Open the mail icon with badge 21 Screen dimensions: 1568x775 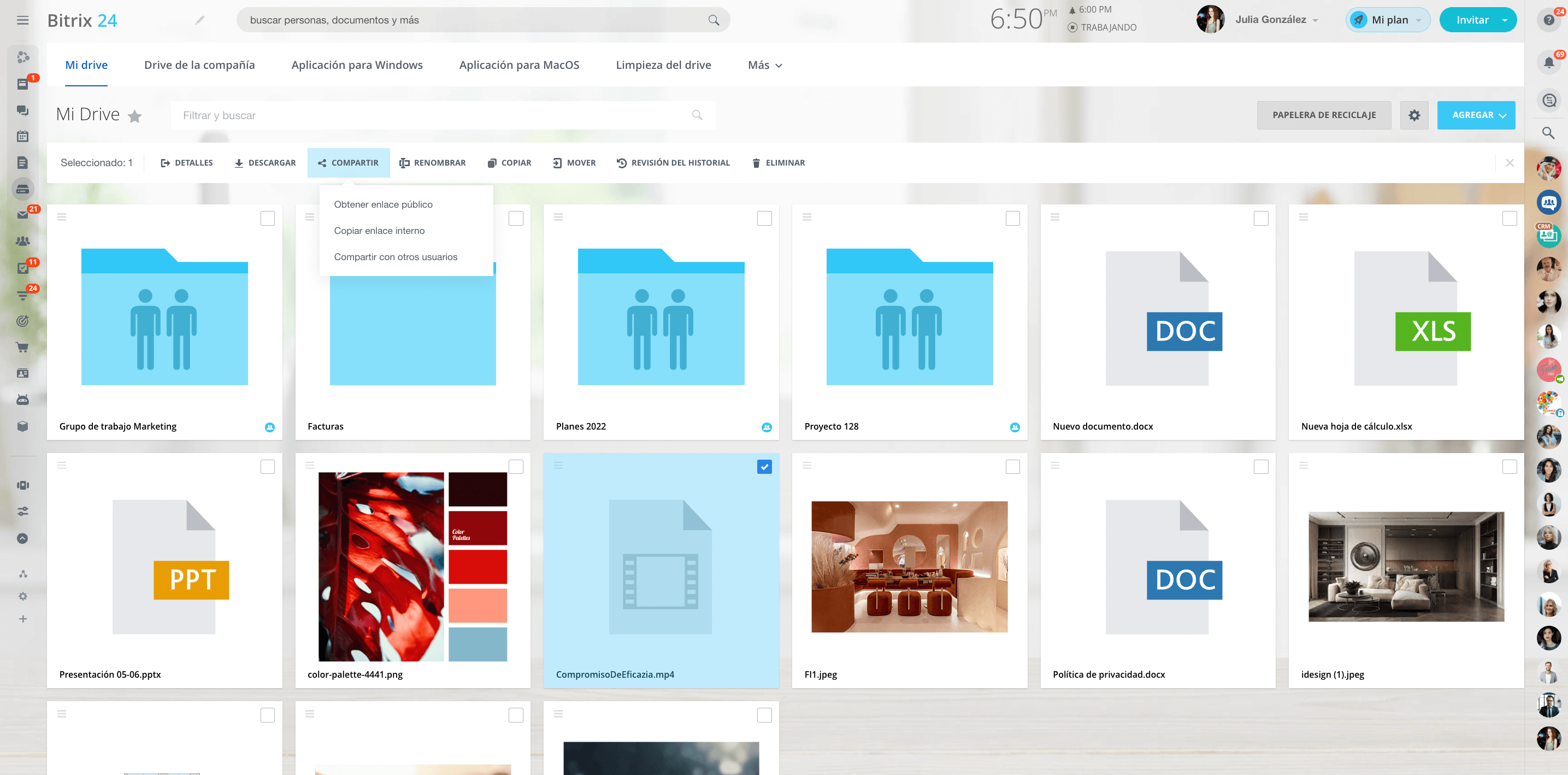coord(22,215)
